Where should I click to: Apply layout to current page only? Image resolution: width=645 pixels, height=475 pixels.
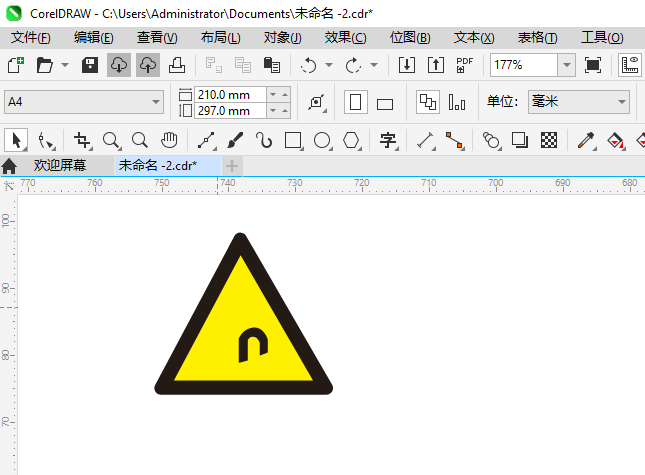click(457, 102)
